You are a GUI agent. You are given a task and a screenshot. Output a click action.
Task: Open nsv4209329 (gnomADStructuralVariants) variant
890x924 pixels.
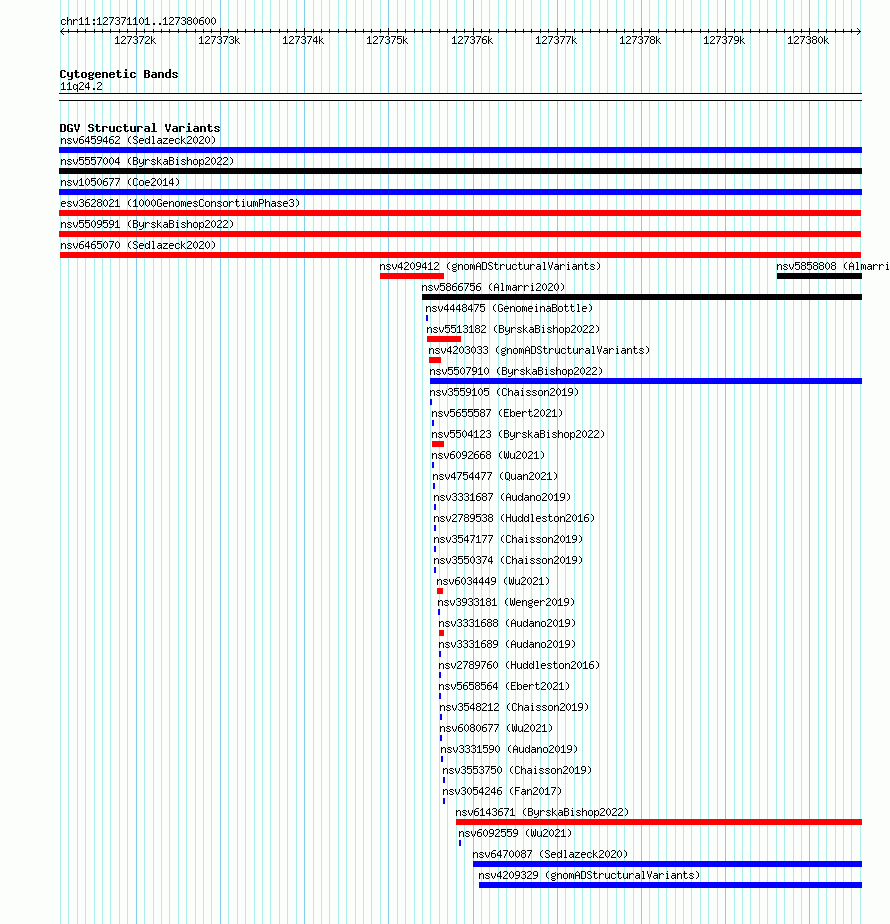[589, 876]
